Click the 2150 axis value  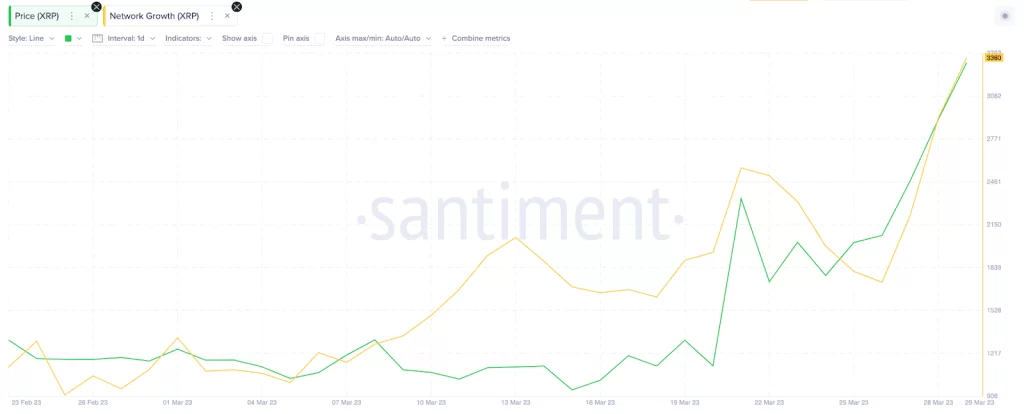point(994,225)
